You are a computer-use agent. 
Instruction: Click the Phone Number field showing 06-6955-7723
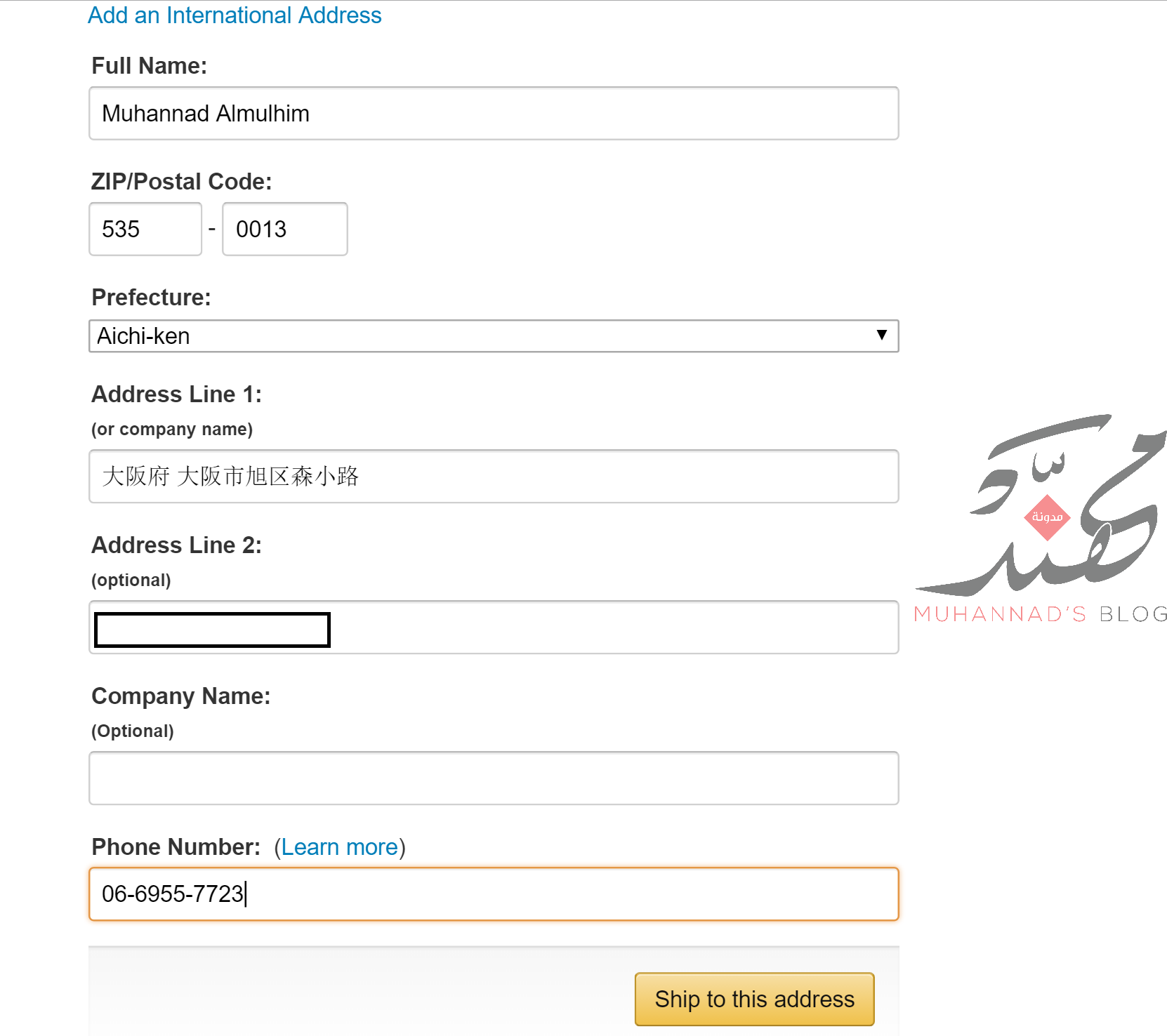[494, 894]
